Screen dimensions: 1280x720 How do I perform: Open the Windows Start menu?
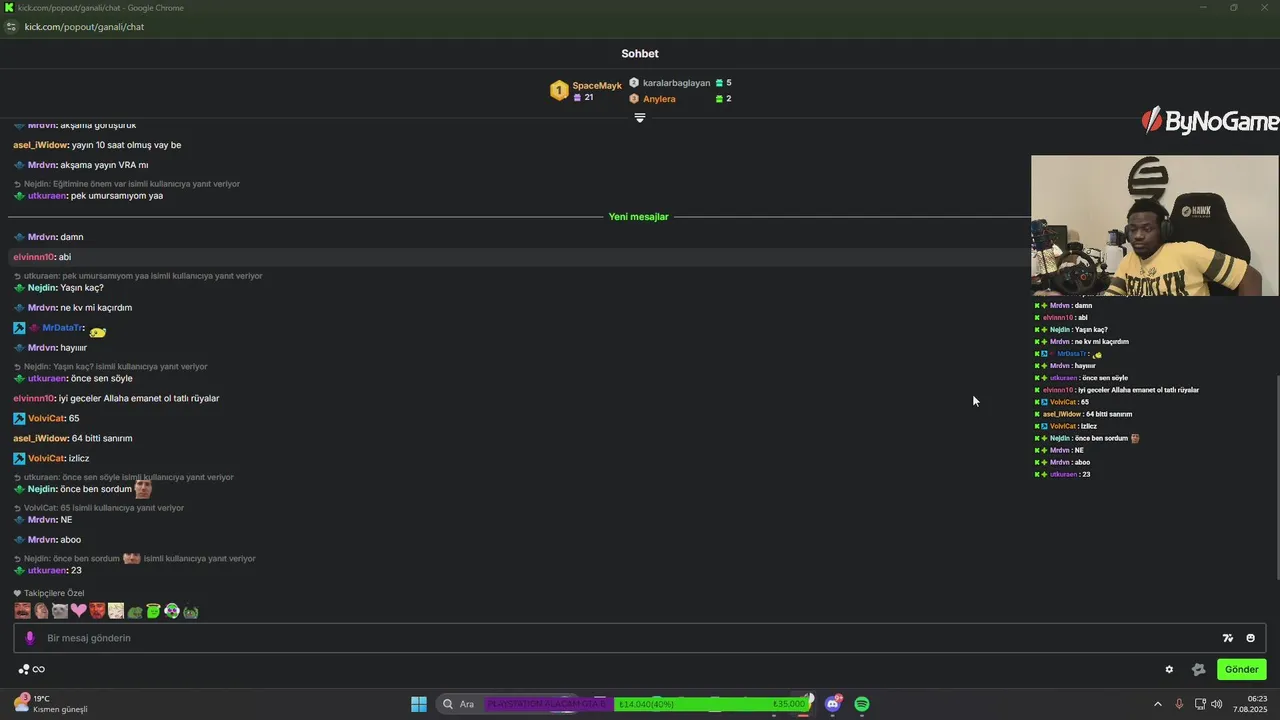click(419, 704)
